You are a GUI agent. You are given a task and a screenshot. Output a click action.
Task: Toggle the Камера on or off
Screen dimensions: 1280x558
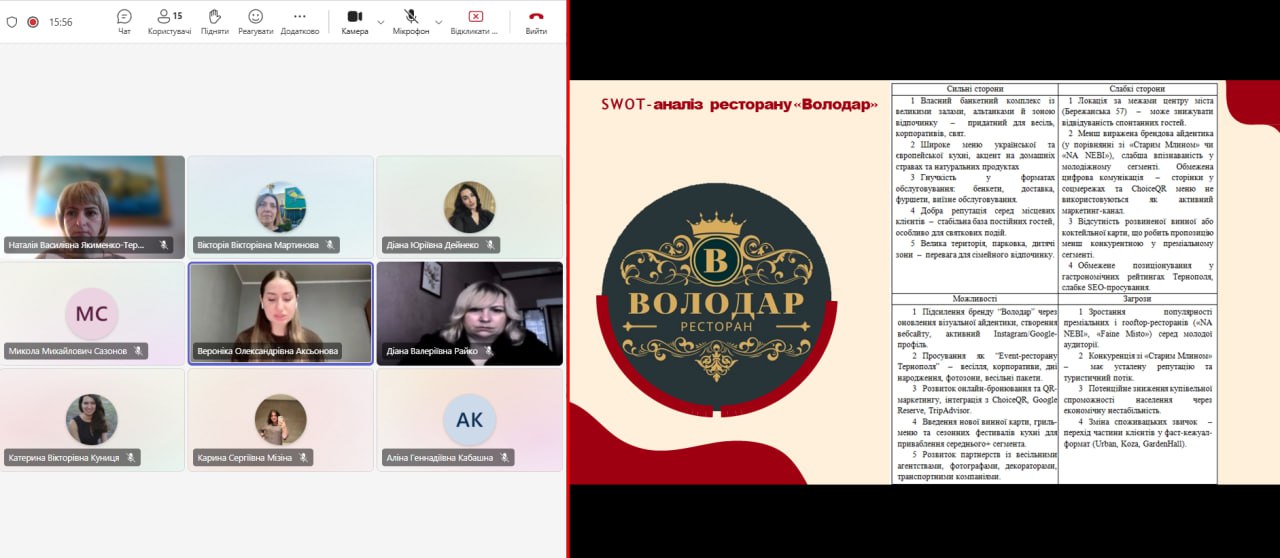(355, 22)
